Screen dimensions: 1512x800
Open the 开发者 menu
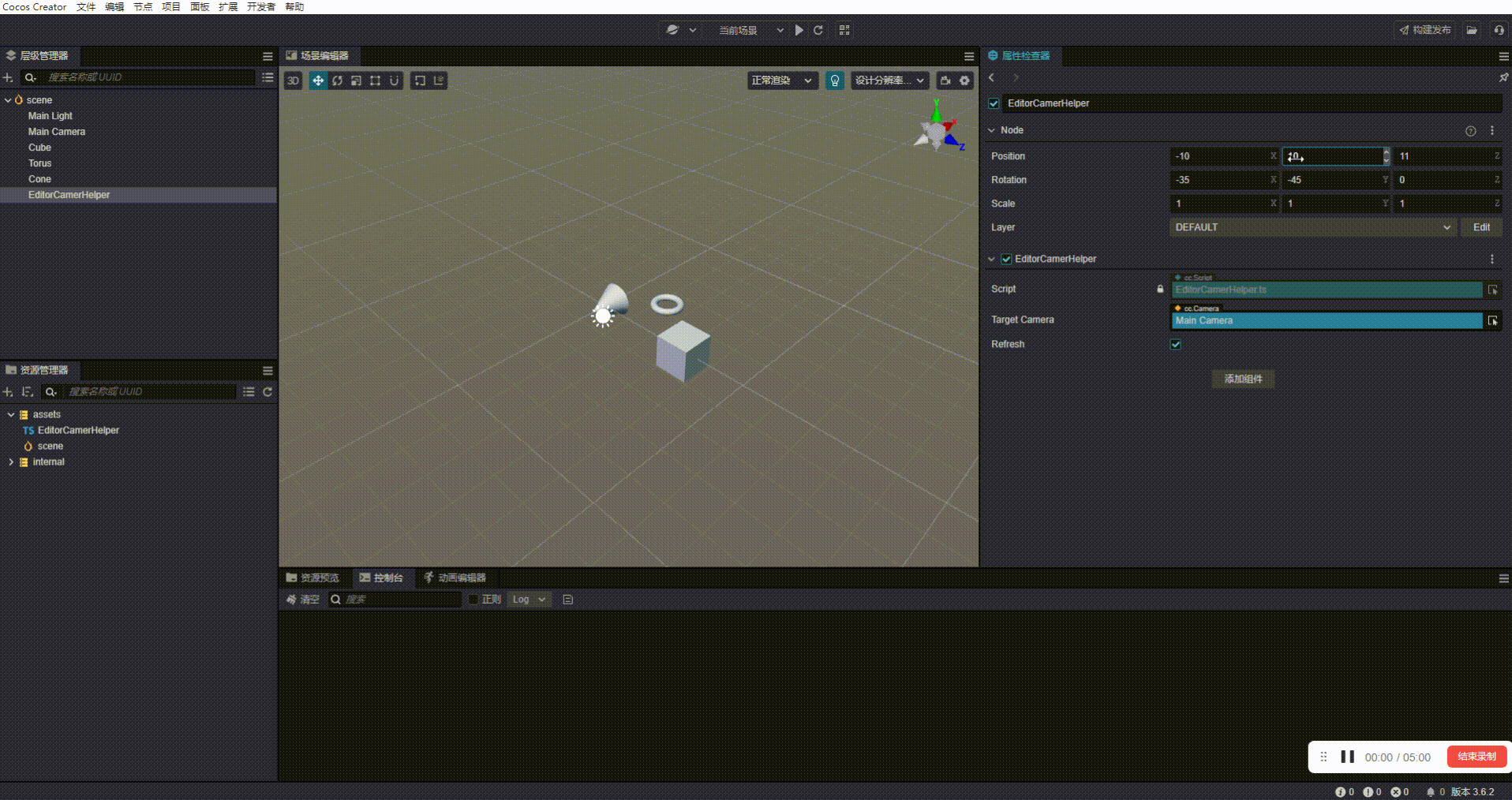(261, 7)
